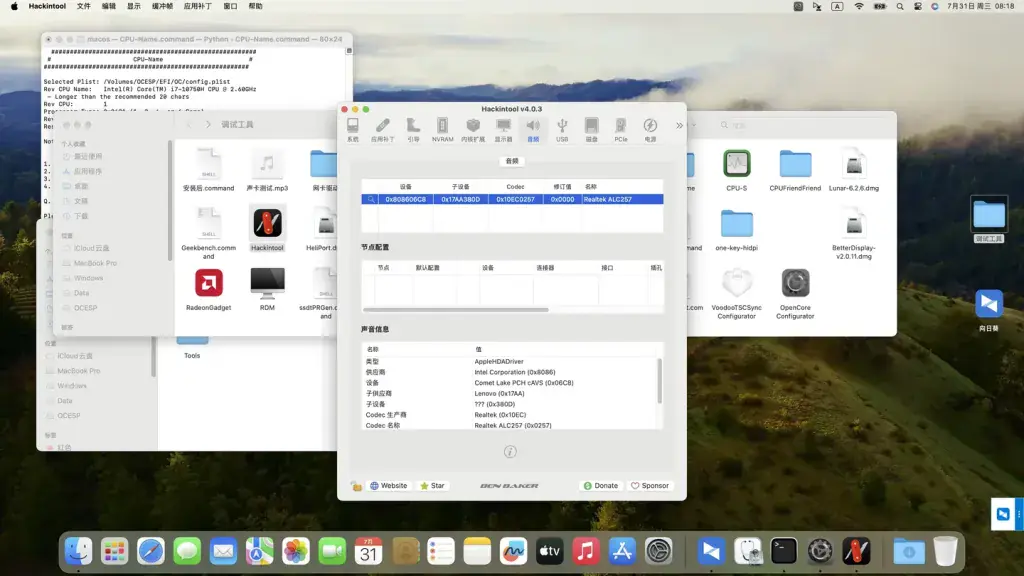Screen dimensions: 1024x576
Task: Go forward in the 调试工具 Finder window
Action: [x=208, y=125]
